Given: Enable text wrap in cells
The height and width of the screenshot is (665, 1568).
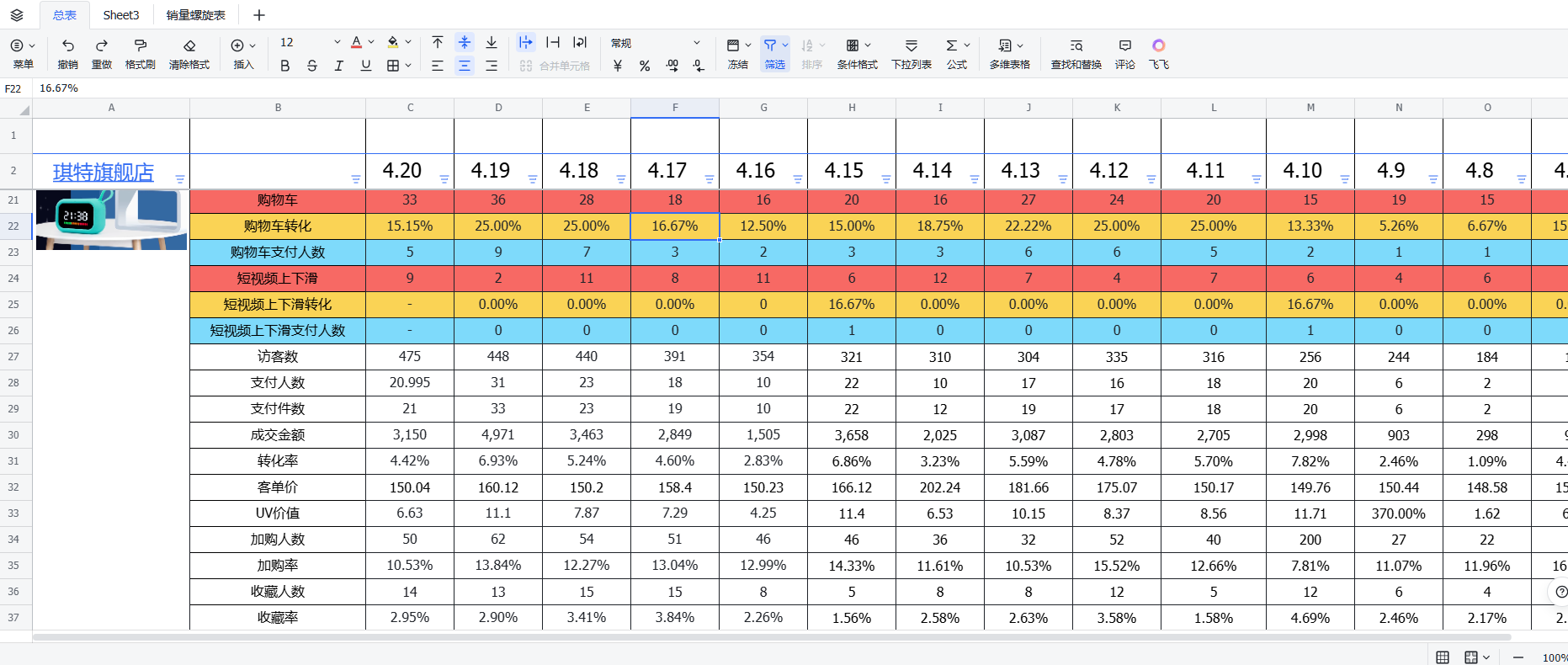Looking at the screenshot, I should [580, 42].
